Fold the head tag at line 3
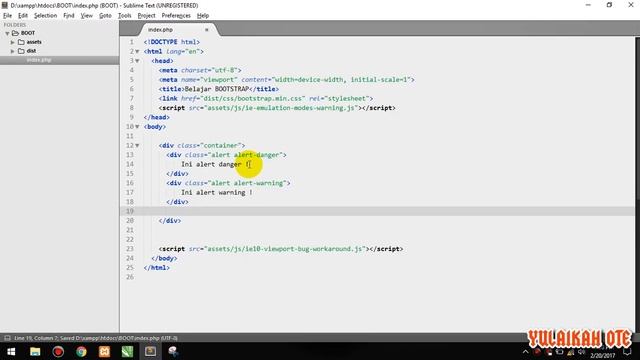This screenshot has height=360, width=640. [x=138, y=61]
